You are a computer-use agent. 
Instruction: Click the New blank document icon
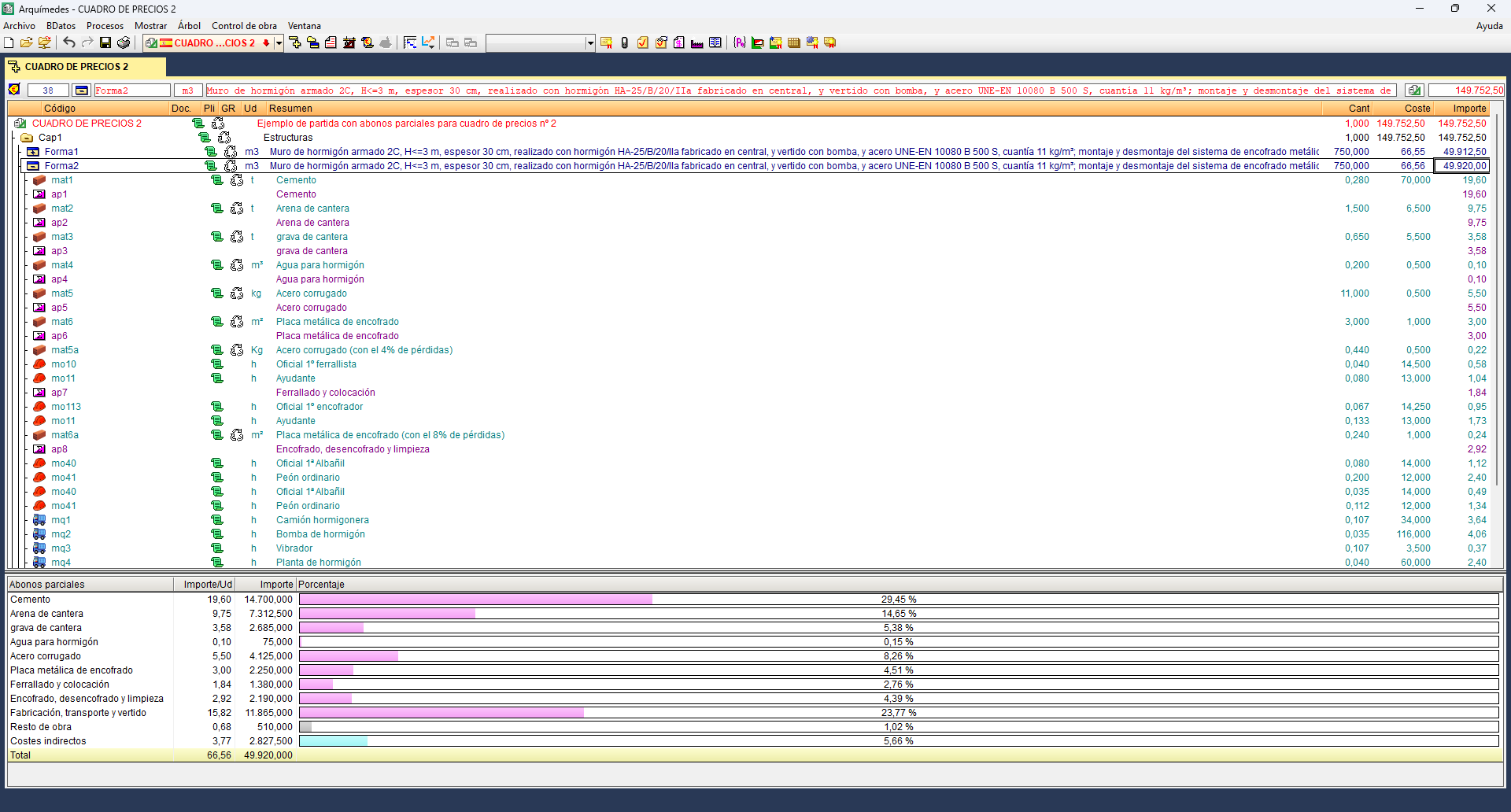9,42
